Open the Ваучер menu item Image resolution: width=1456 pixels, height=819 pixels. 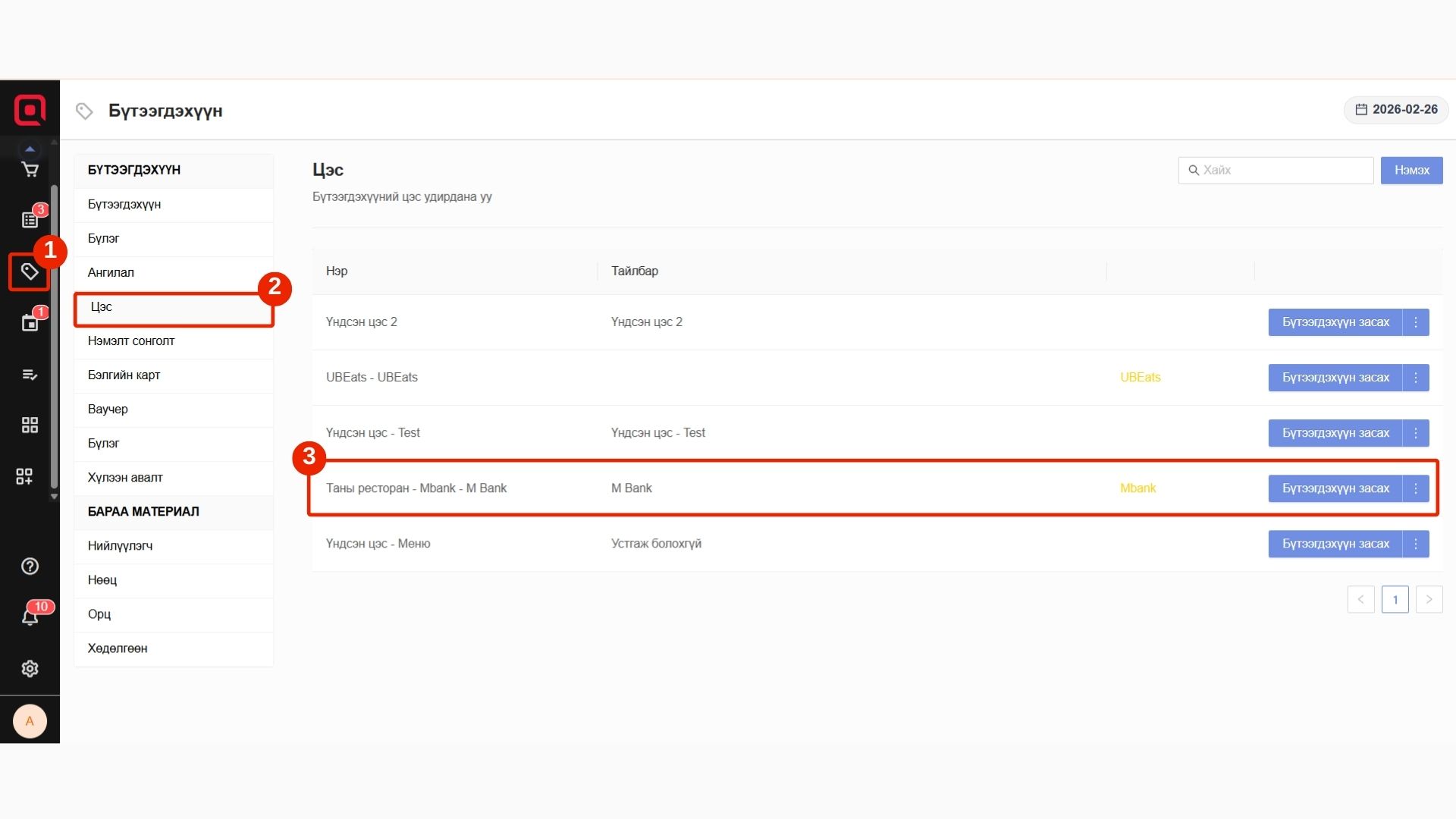108,409
